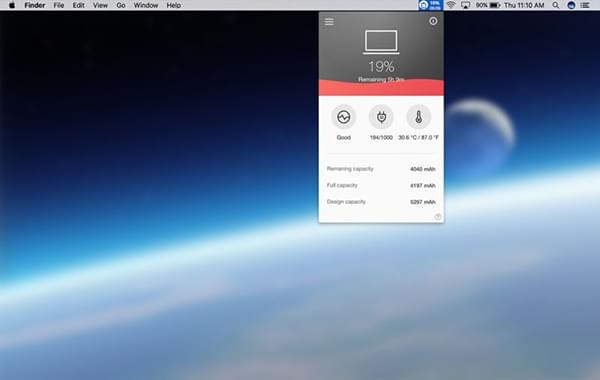This screenshot has width=600, height=380.
Task: Open the AirPlay display menu
Action: tap(466, 5)
